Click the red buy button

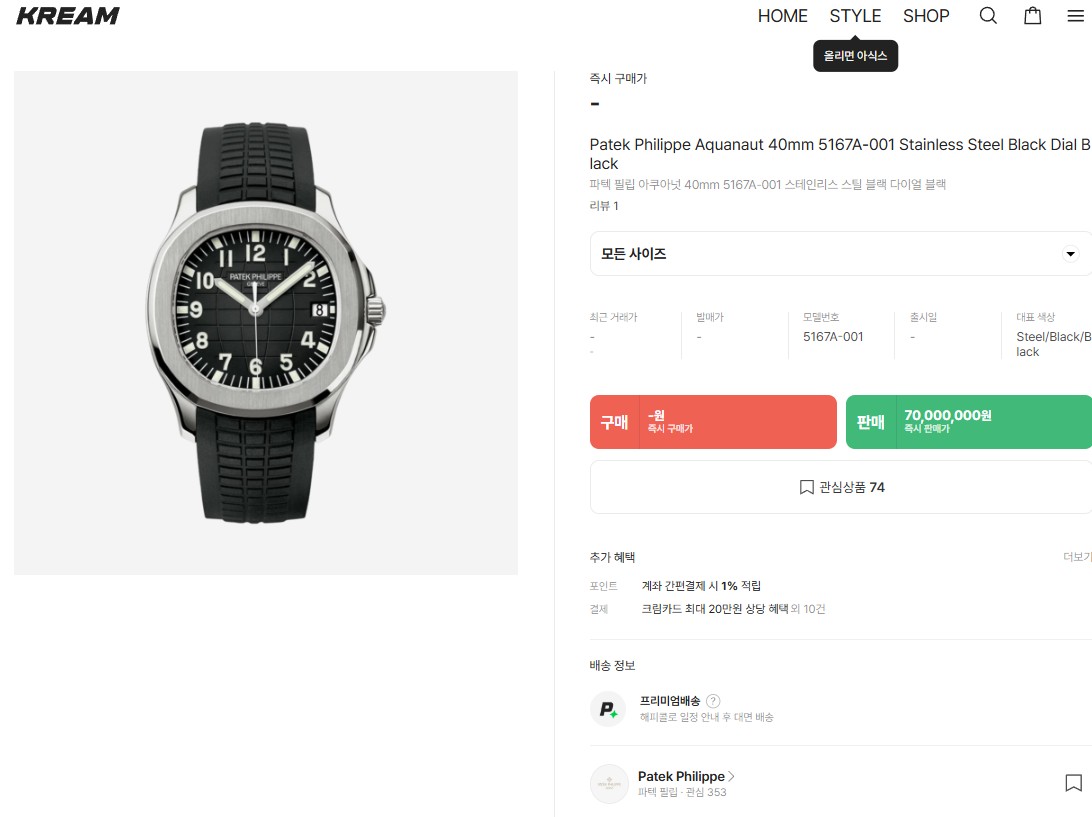pyautogui.click(x=713, y=422)
